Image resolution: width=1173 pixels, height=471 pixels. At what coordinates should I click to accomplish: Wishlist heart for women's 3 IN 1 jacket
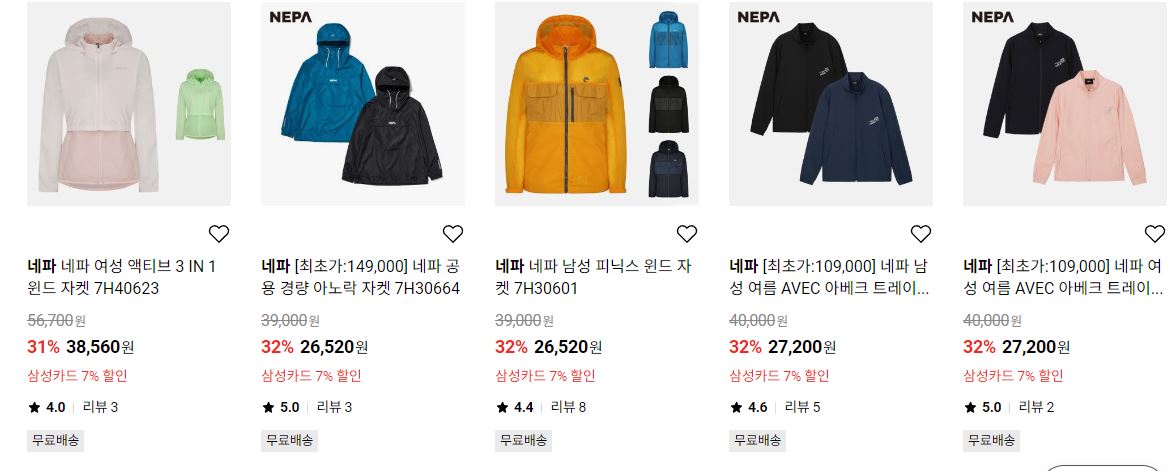pos(218,234)
